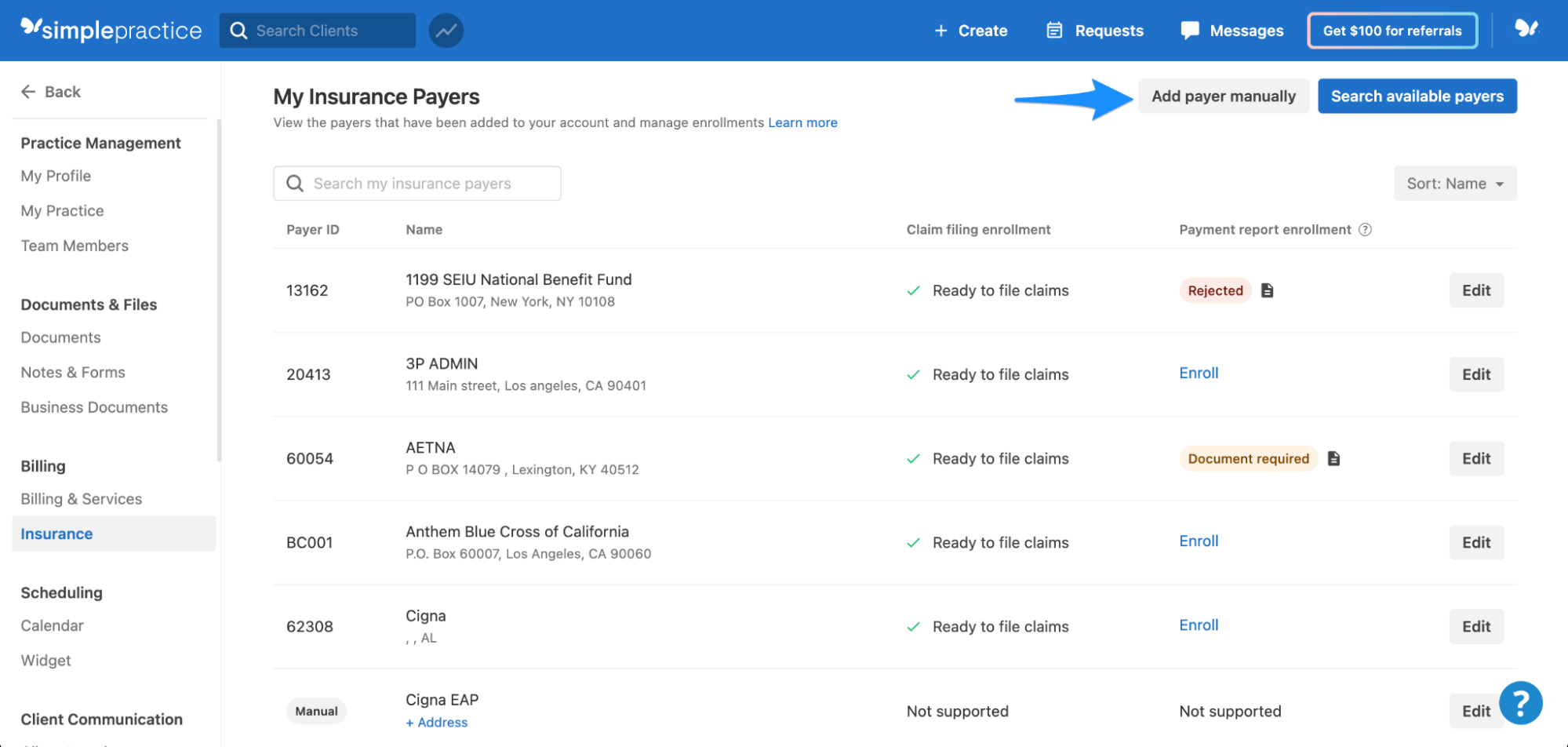Open Calendar settings
This screenshot has height=747, width=1568.
52,625
